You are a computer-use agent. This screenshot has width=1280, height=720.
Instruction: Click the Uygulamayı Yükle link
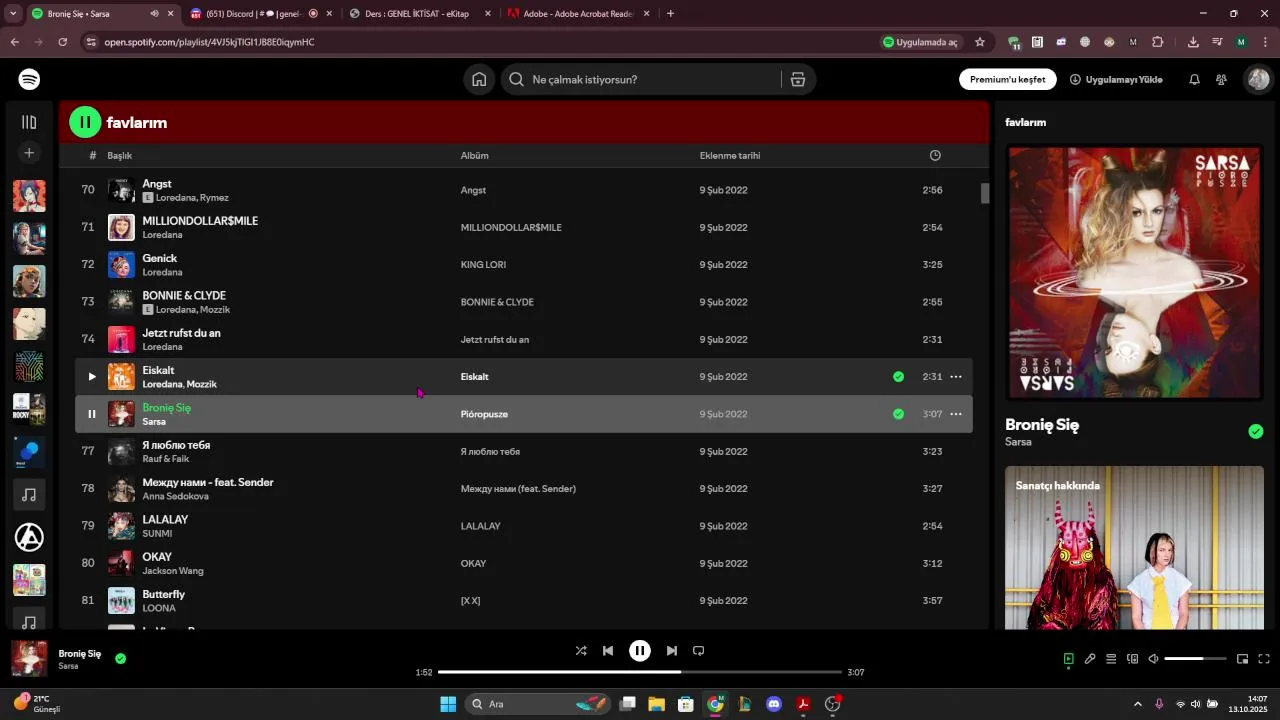(1116, 79)
